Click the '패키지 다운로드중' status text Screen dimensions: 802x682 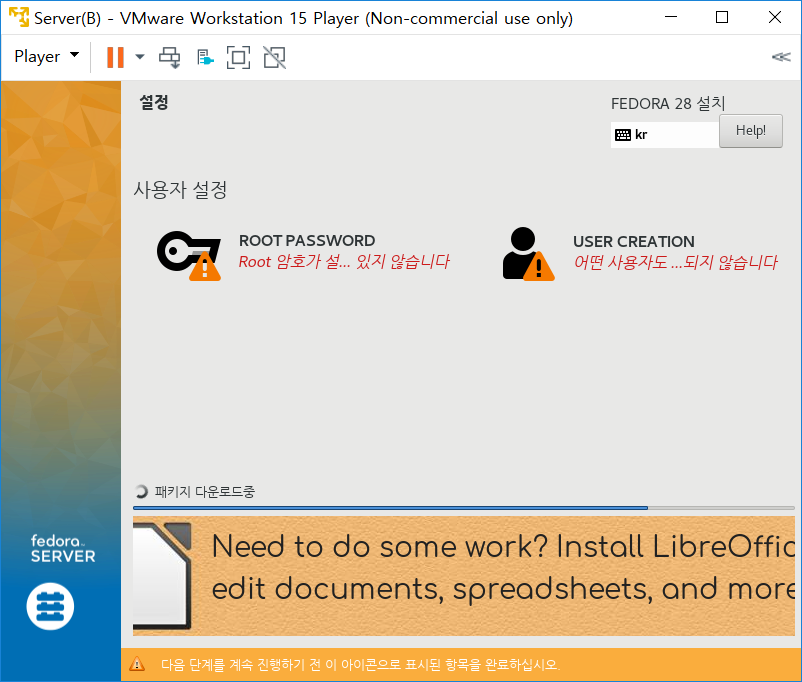pyautogui.click(x=205, y=492)
